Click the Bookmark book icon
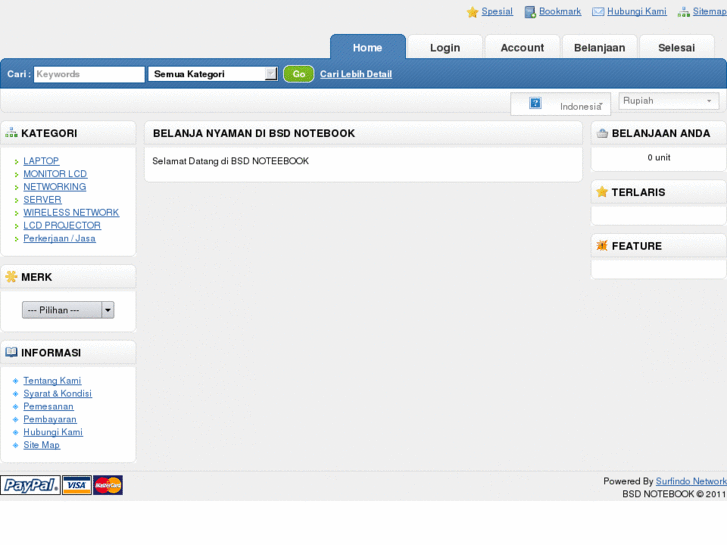This screenshot has height=545, width=727. tap(530, 12)
